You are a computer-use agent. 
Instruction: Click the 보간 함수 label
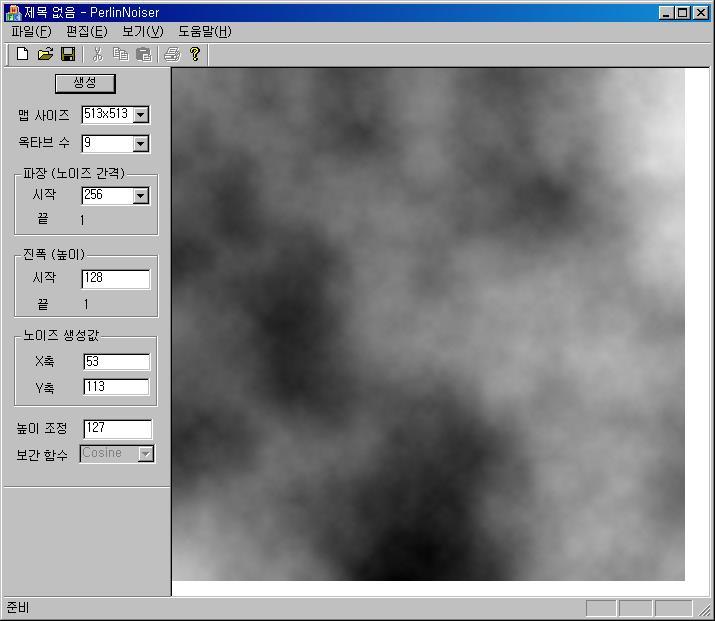[x=42, y=455]
